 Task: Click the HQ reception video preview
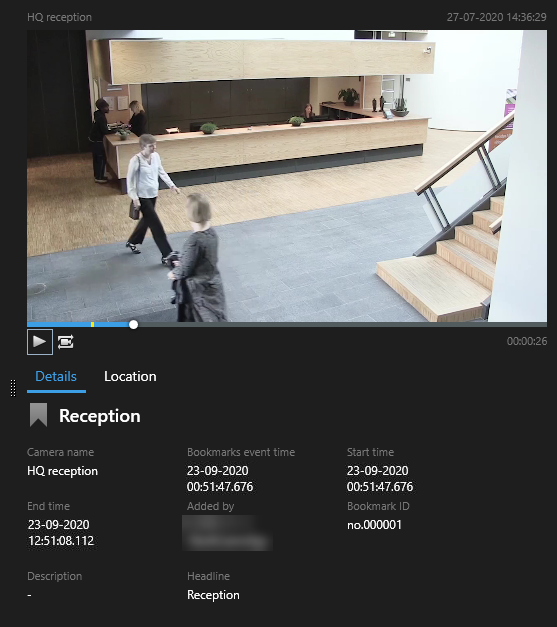click(x=287, y=176)
